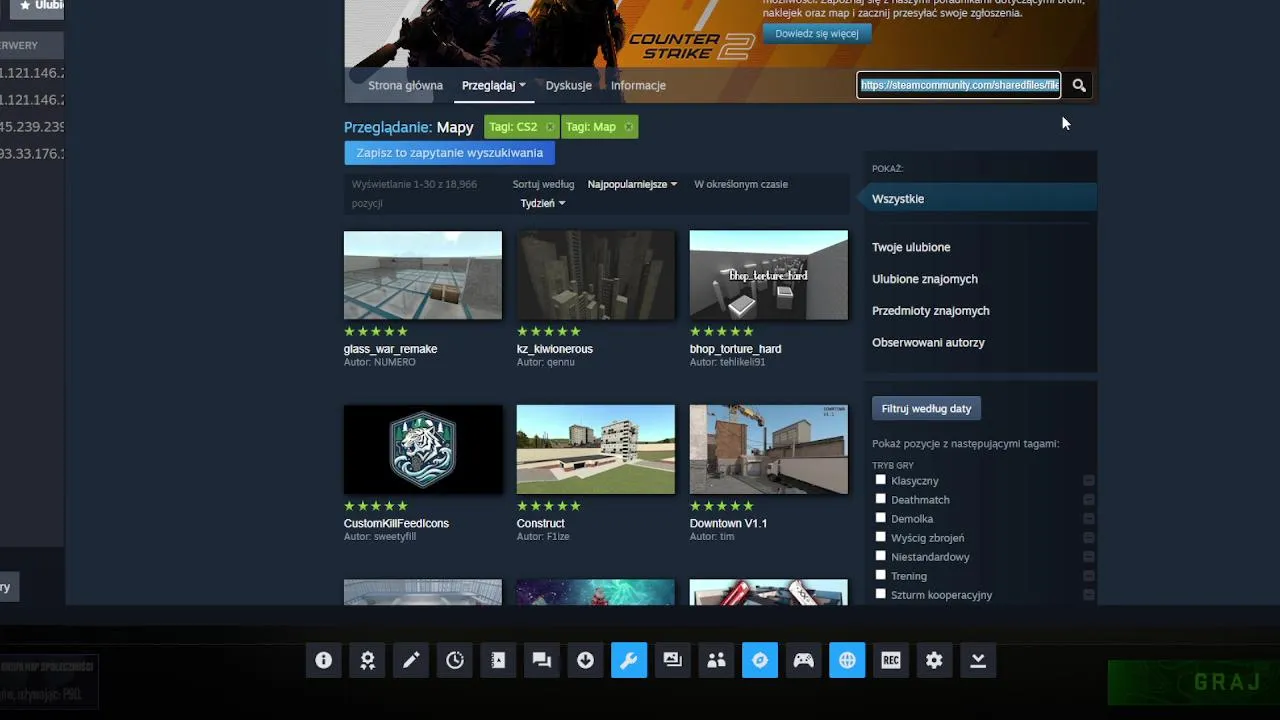Open the Informacje tab
1280x720 pixels.
point(638,85)
